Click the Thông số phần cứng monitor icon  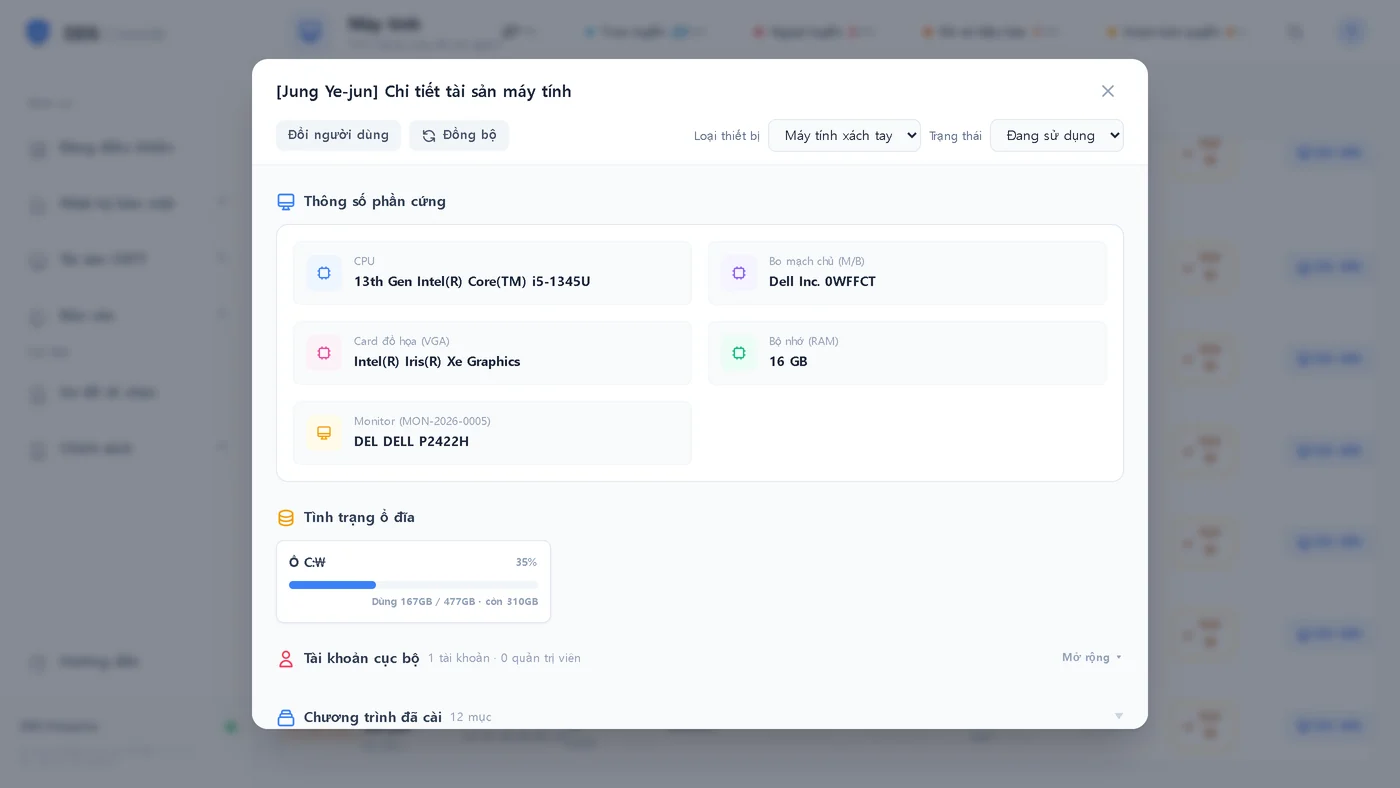[286, 202]
